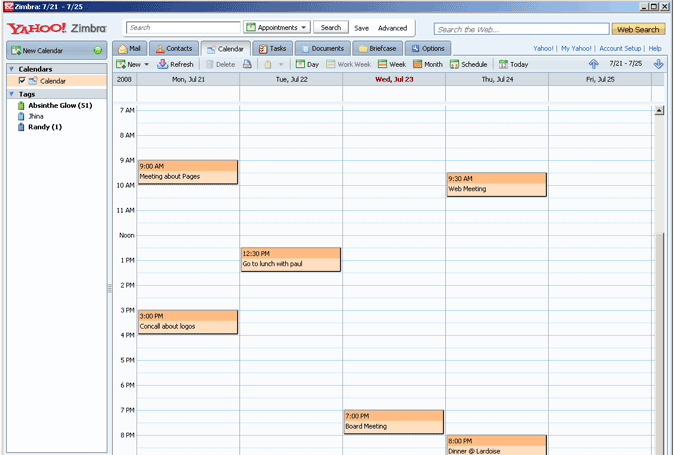The width and height of the screenshot is (674, 455).
Task: Open the New button dropdown arrow
Action: pos(147,64)
